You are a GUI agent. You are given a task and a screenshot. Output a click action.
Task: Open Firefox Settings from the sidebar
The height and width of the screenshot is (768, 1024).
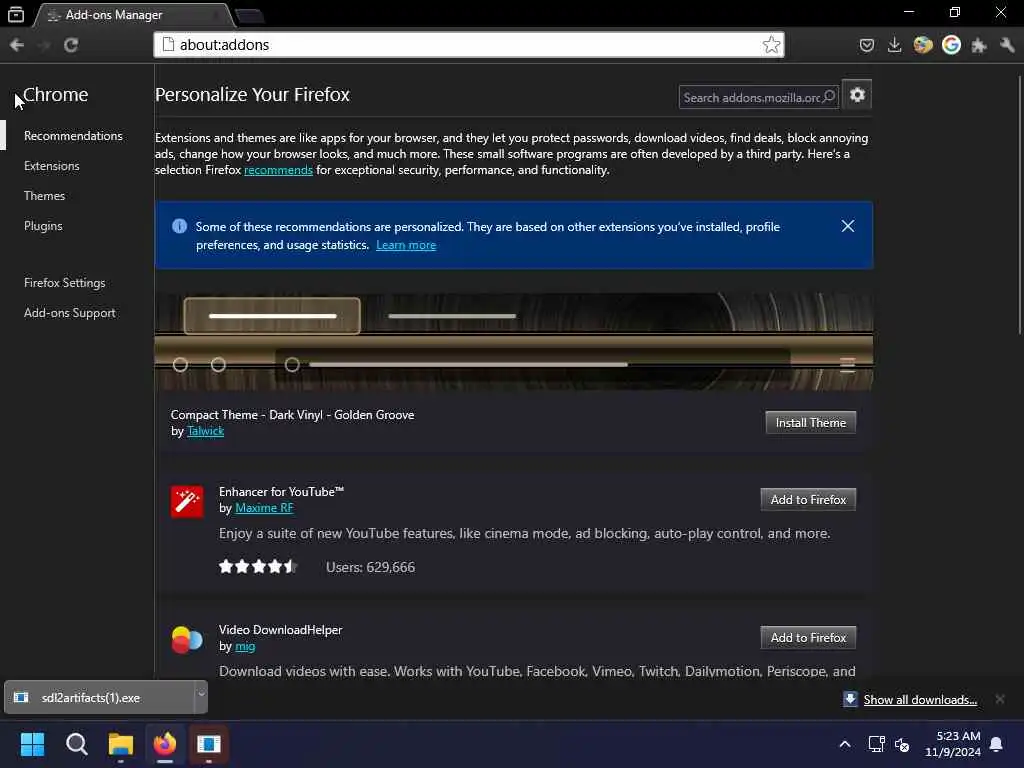[x=65, y=283]
